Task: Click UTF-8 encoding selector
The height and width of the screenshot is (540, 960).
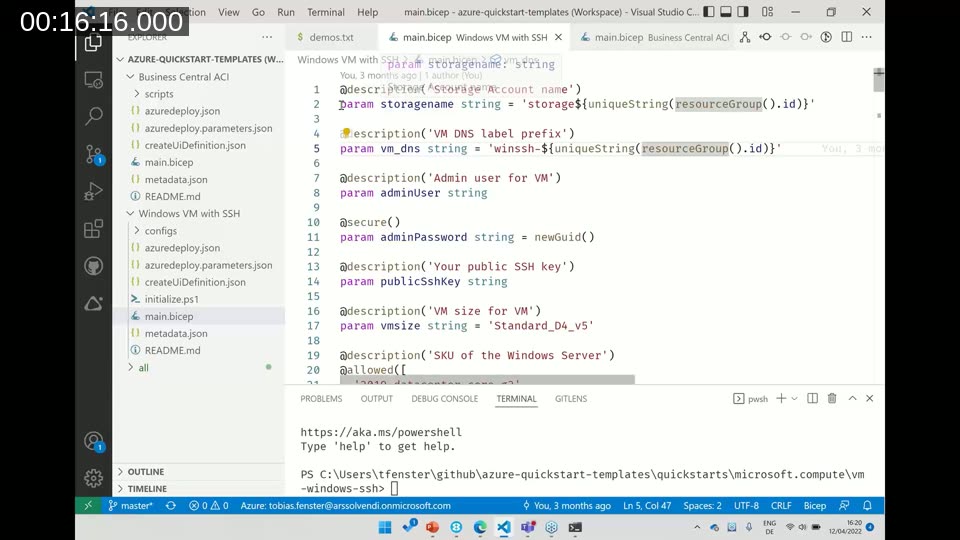Action: [x=746, y=506]
